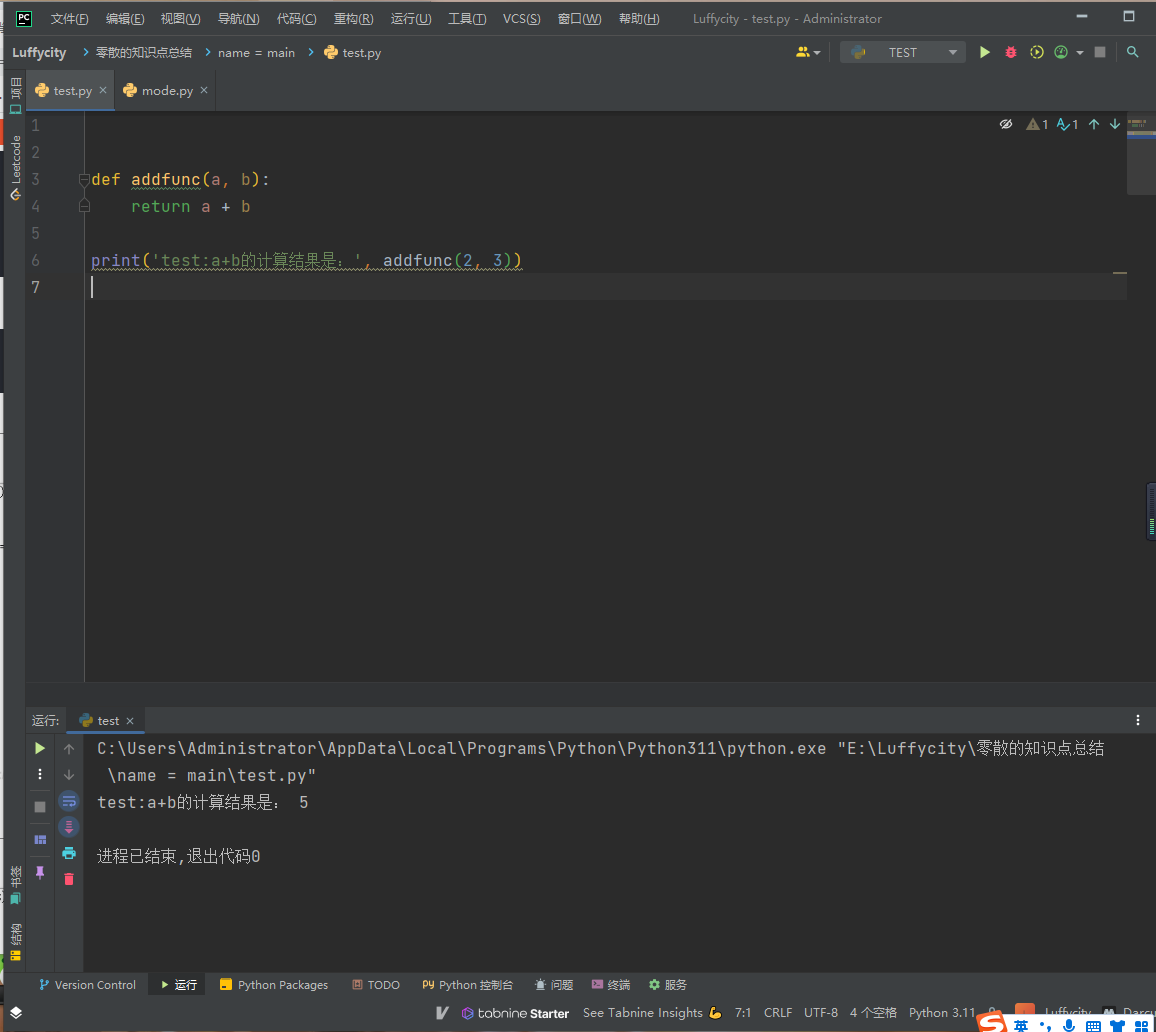
Task: Rerun the program from the run panel
Action: point(40,748)
